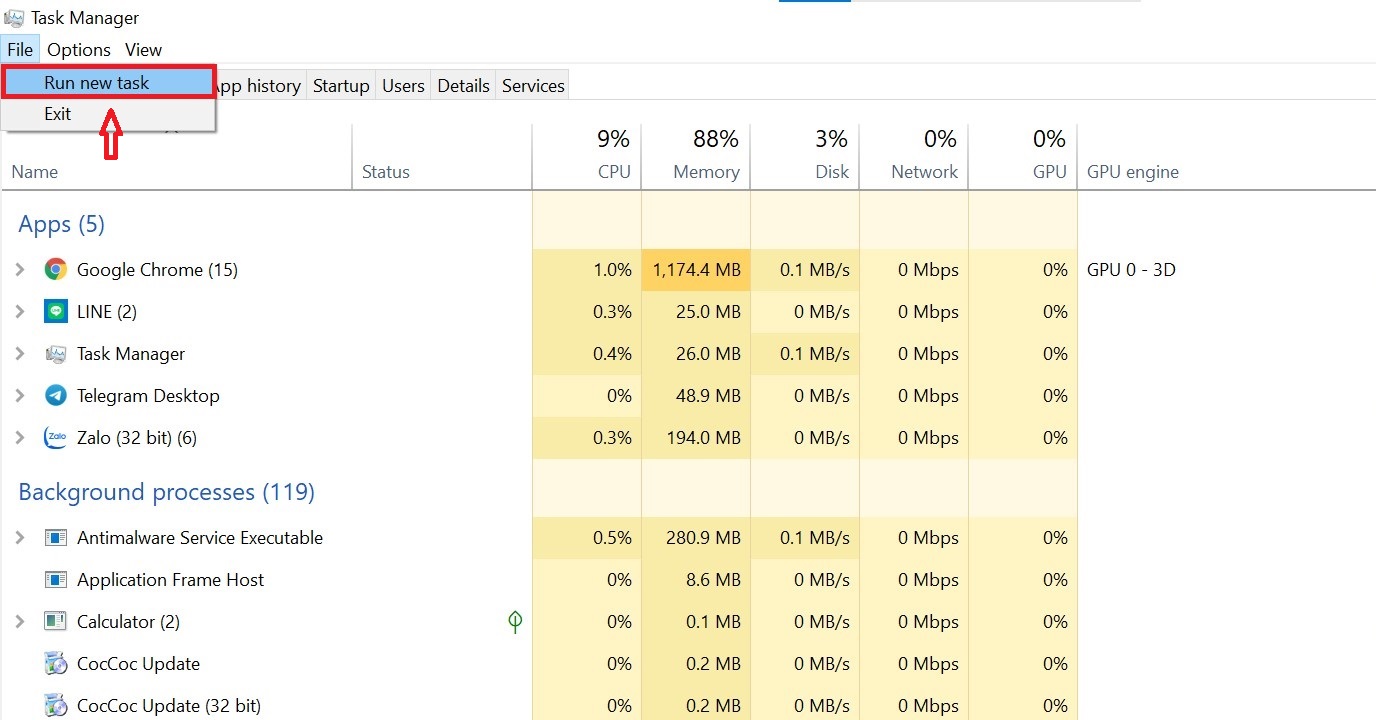Image resolution: width=1376 pixels, height=720 pixels.
Task: Sort processes by CPU column
Action: coord(587,157)
